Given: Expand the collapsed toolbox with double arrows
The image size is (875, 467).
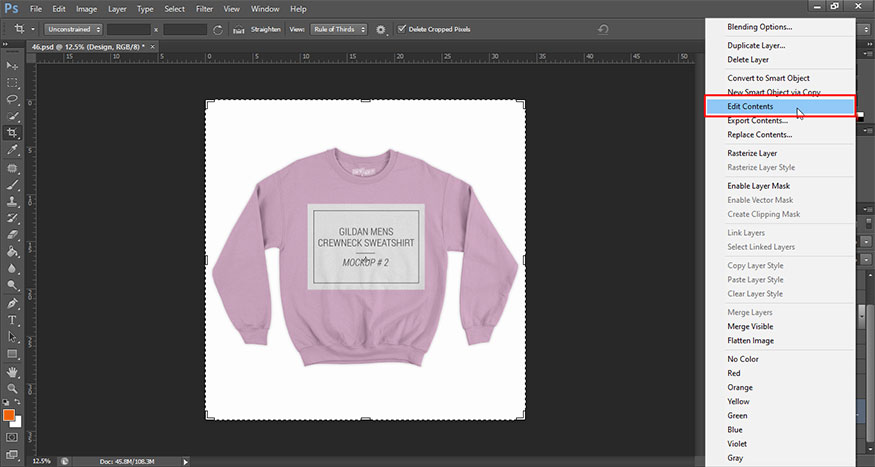Looking at the screenshot, I should pyautogui.click(x=6, y=45).
